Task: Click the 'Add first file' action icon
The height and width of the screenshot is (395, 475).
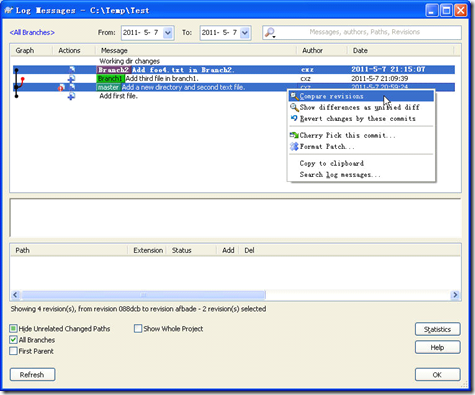Action: pos(71,96)
